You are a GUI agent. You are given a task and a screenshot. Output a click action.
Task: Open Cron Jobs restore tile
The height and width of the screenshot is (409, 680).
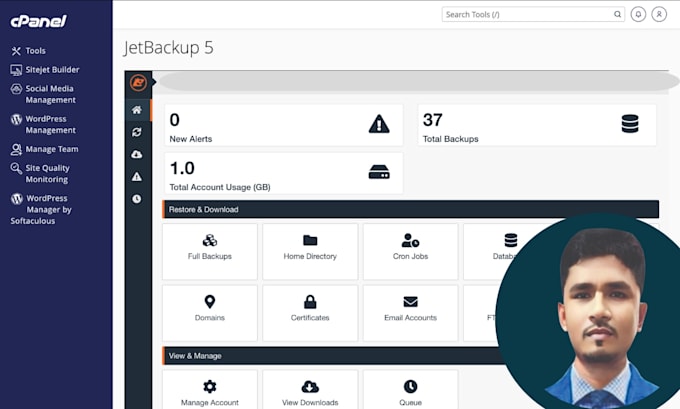pyautogui.click(x=410, y=252)
